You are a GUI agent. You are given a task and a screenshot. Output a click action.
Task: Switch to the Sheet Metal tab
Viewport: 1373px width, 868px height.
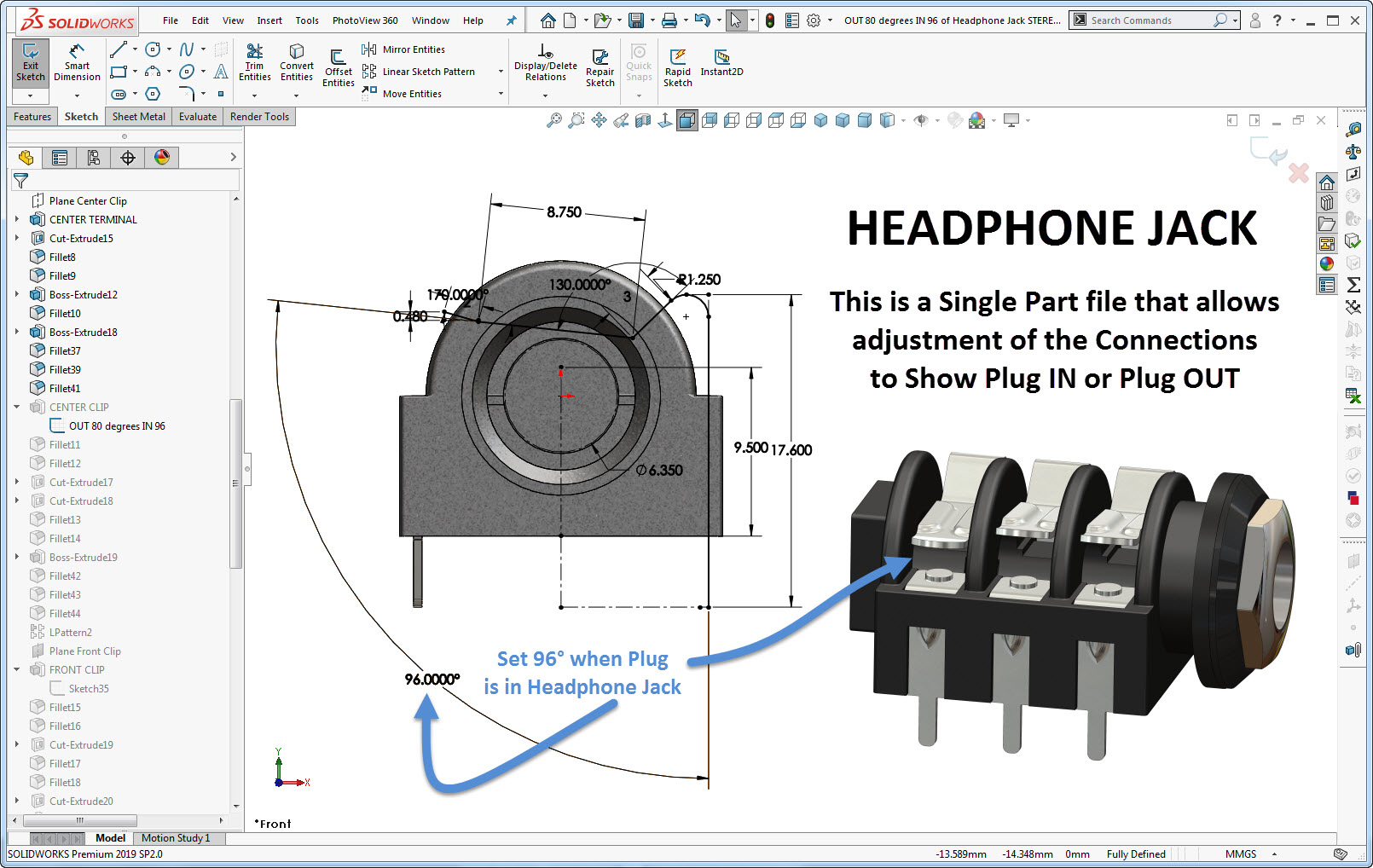tap(138, 117)
